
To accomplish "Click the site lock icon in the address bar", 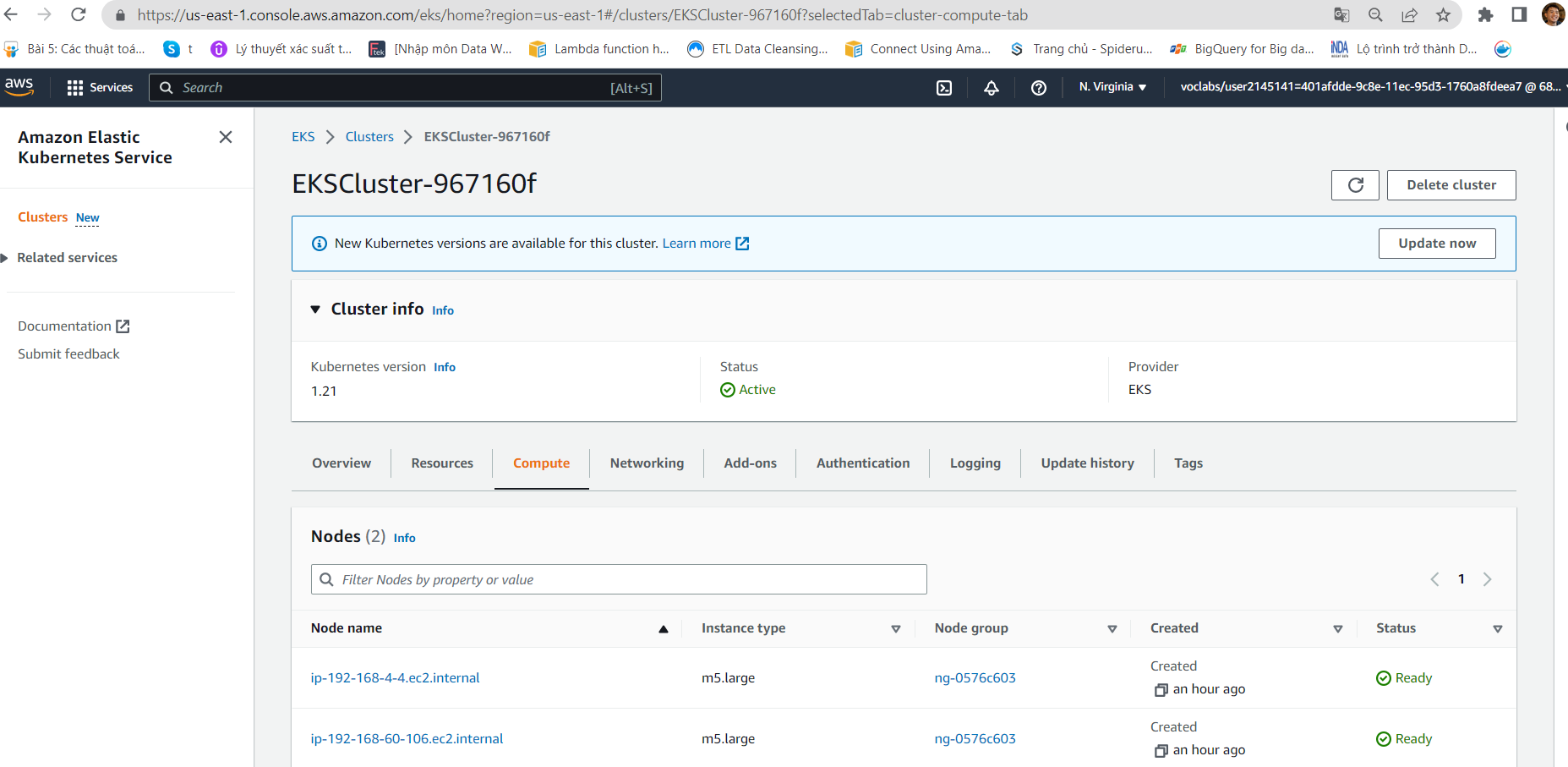I will (120, 15).
